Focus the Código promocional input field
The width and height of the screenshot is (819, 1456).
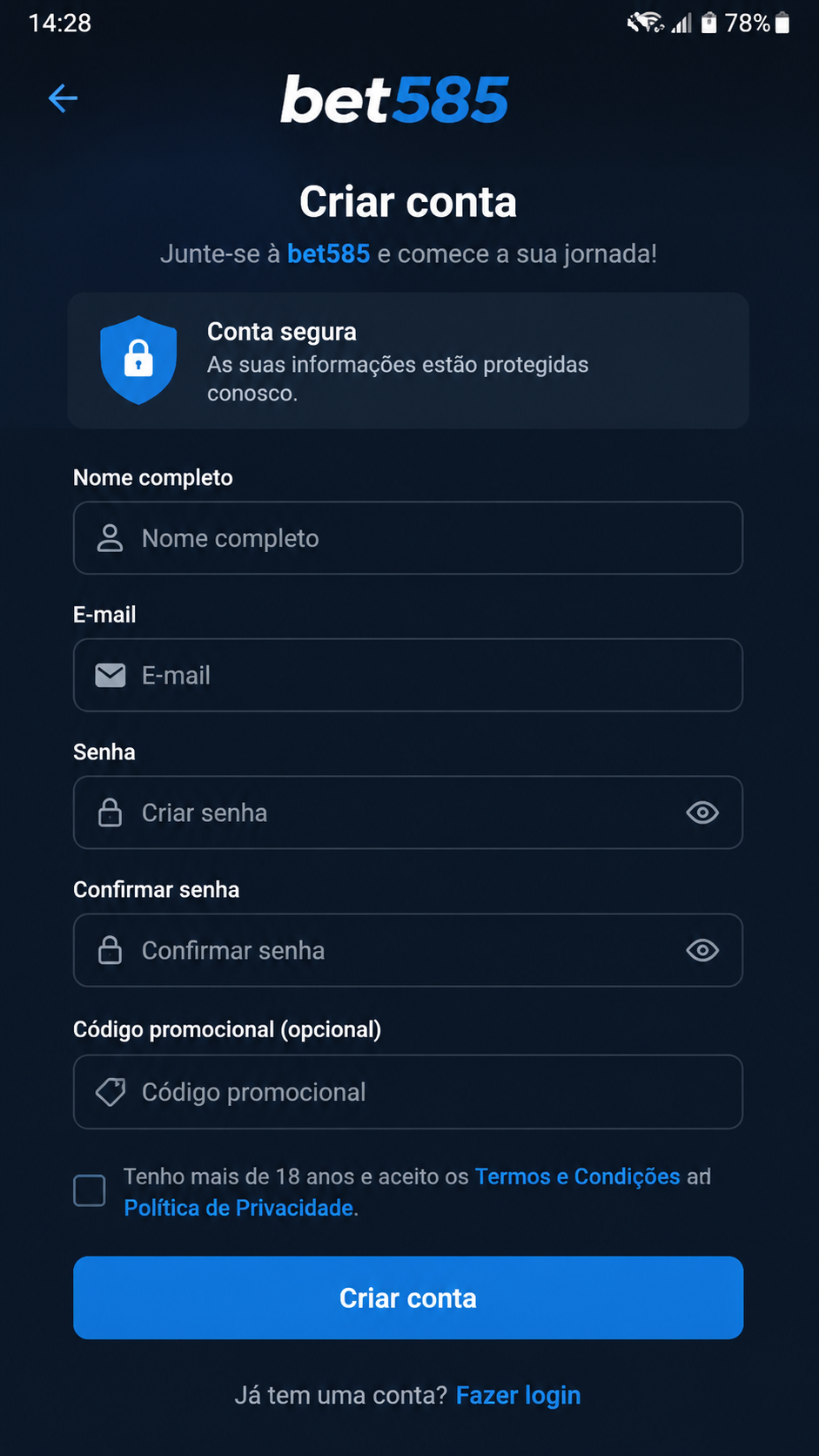tap(408, 1092)
